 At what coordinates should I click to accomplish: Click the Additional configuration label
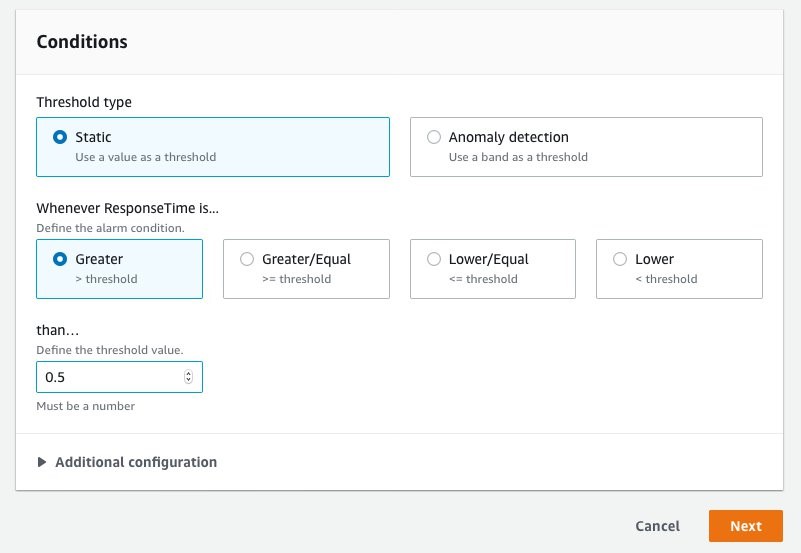[136, 462]
